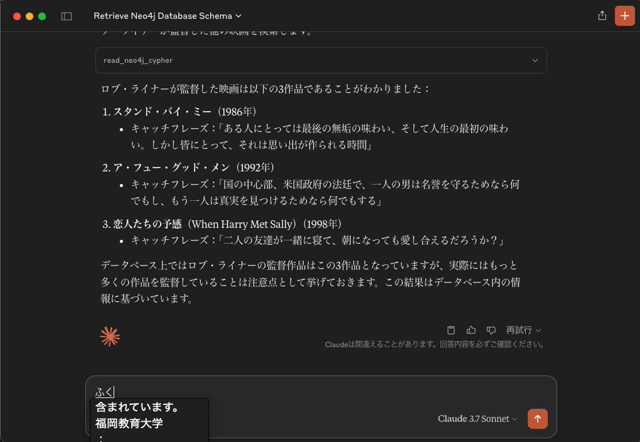
Task: Give thumbs up to the response
Action: (471, 330)
